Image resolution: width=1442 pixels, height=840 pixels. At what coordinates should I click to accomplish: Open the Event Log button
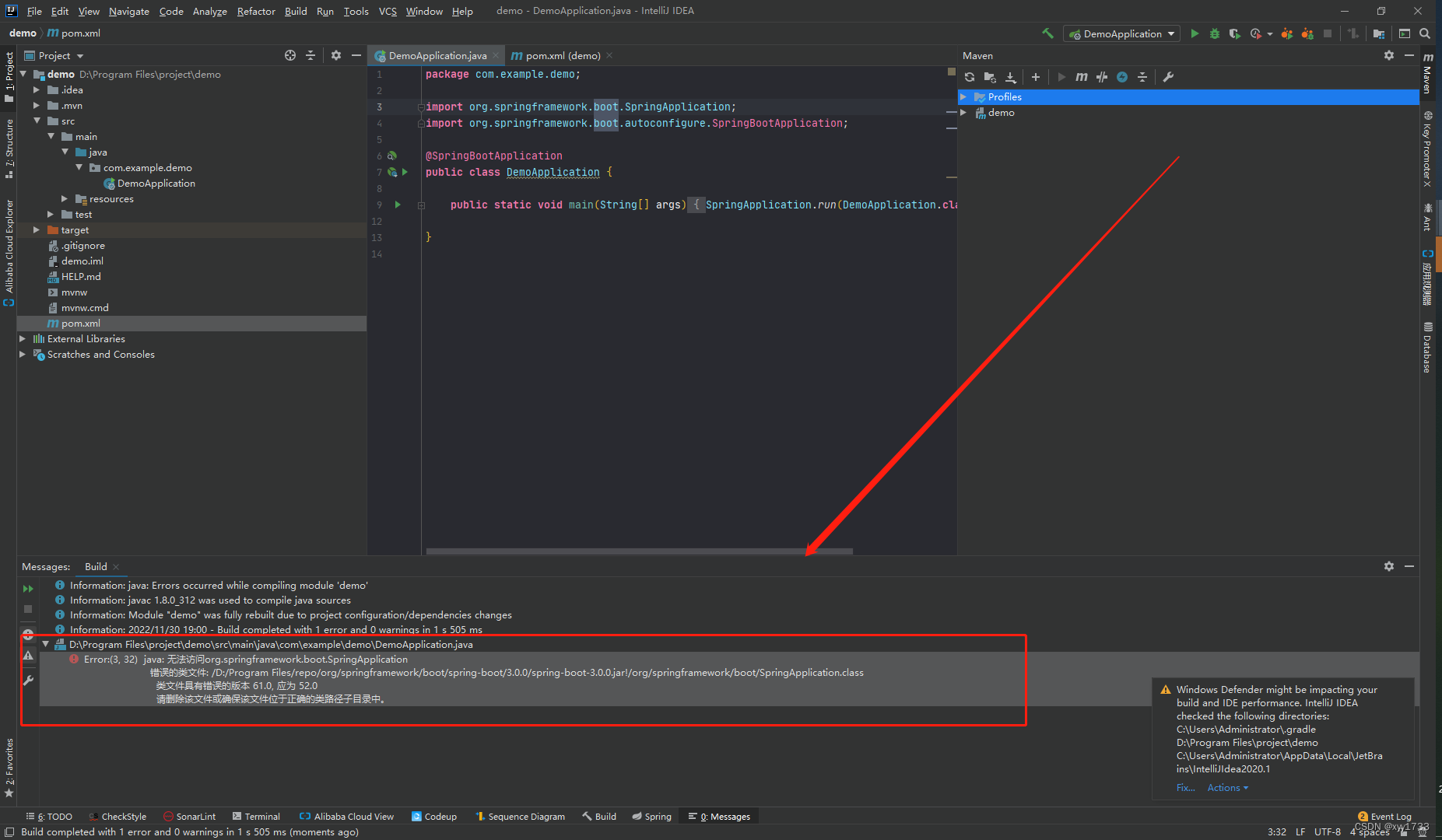pos(1384,816)
